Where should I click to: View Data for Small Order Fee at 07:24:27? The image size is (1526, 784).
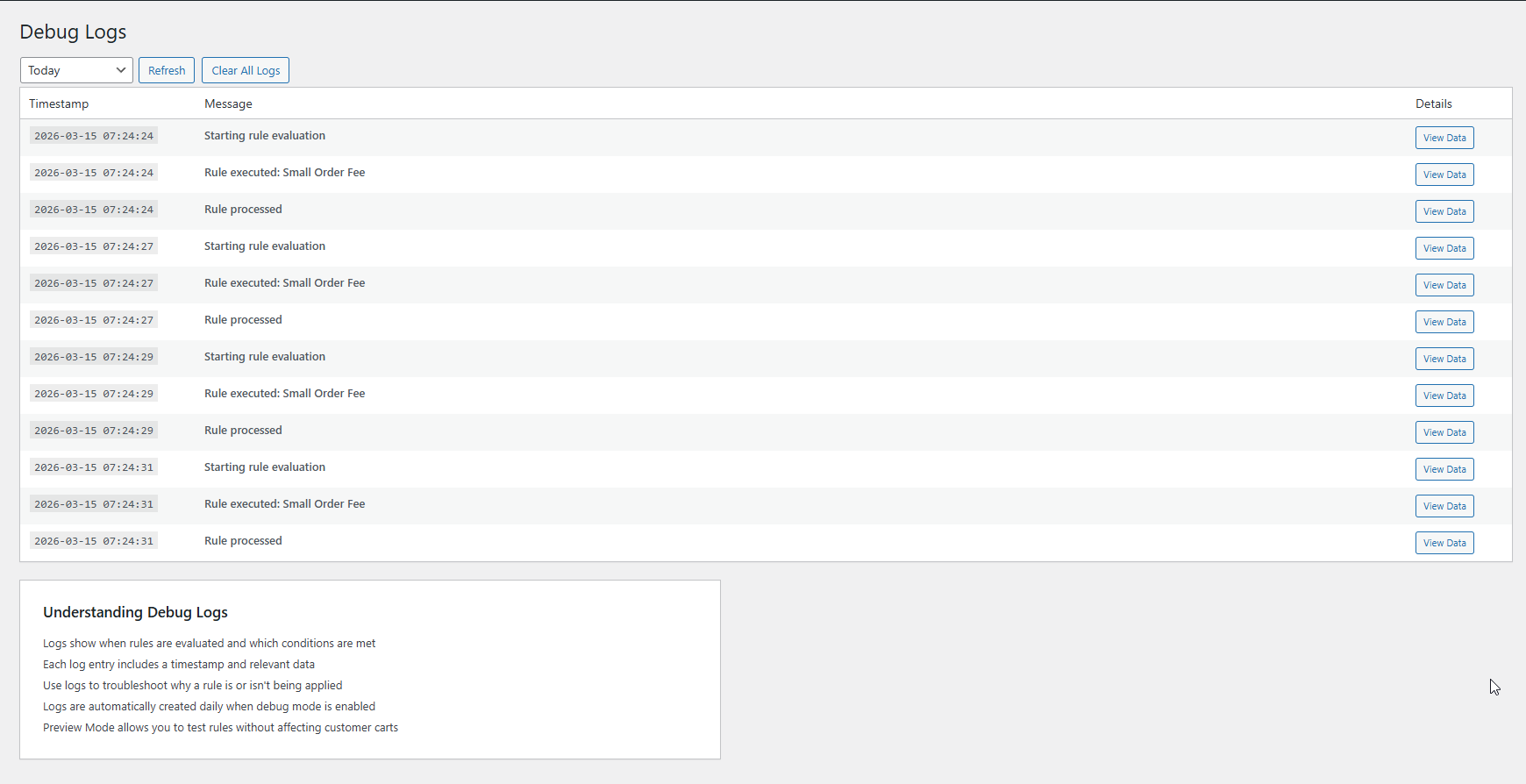(1444, 284)
